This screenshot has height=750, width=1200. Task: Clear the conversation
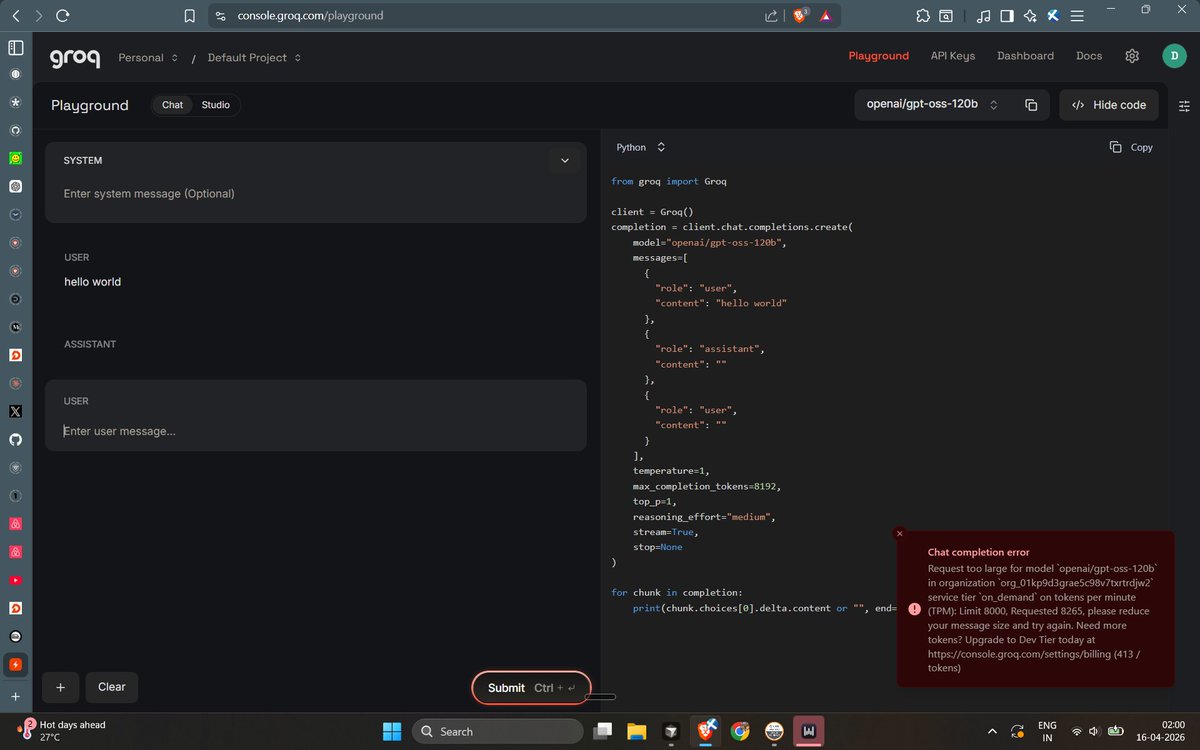112,687
